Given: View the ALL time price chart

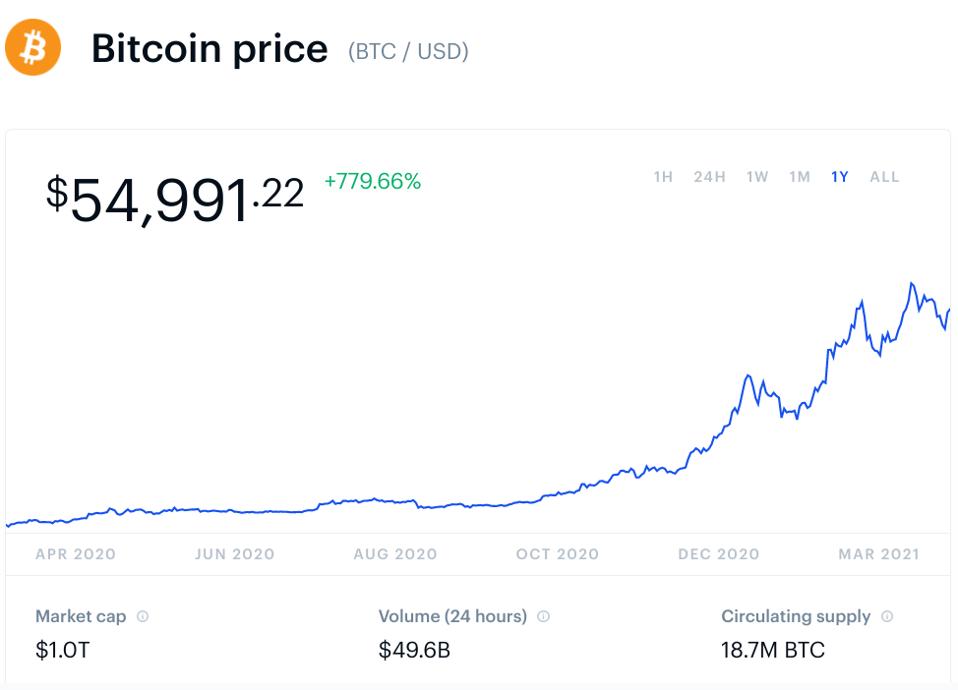Looking at the screenshot, I should 884,174.
